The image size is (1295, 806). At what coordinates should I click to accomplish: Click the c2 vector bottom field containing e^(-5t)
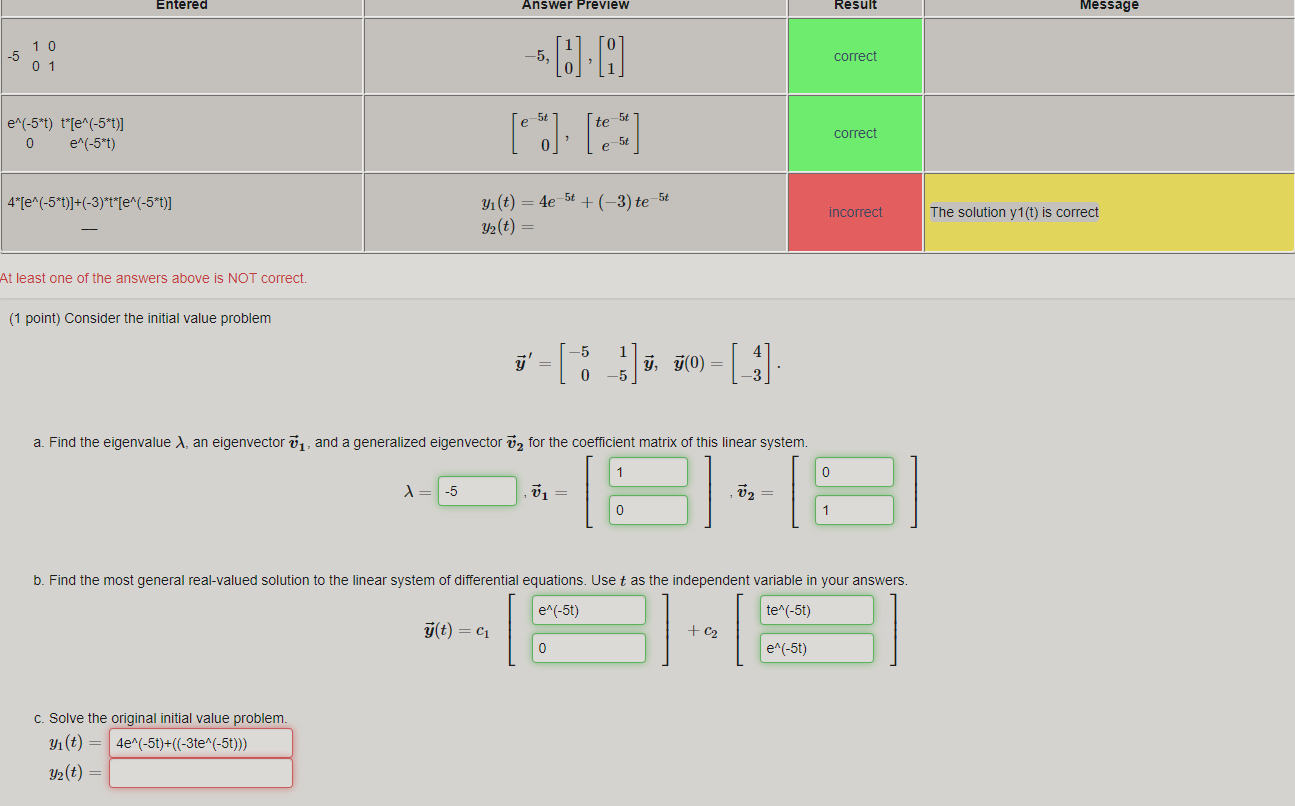(x=817, y=648)
